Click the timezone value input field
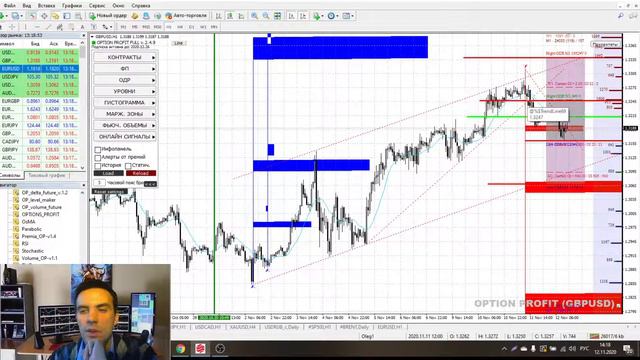Image resolution: width=640 pixels, height=360 pixels. coord(99,183)
